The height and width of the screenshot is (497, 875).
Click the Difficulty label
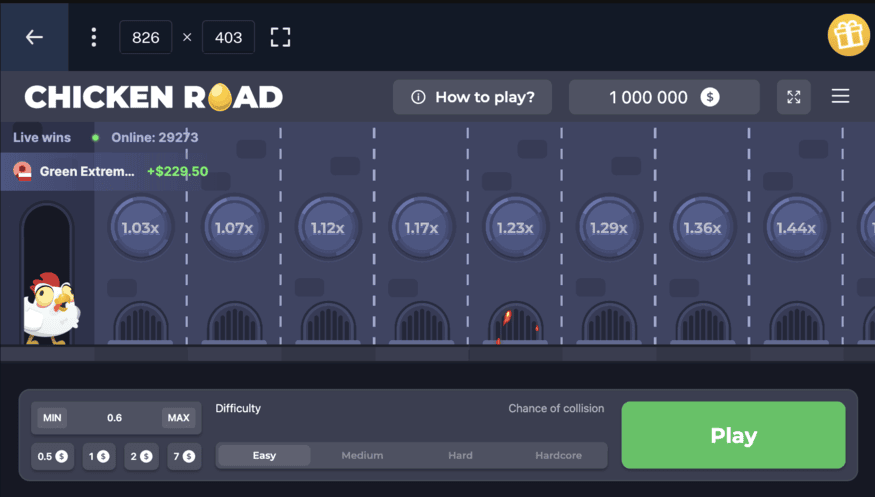(238, 408)
